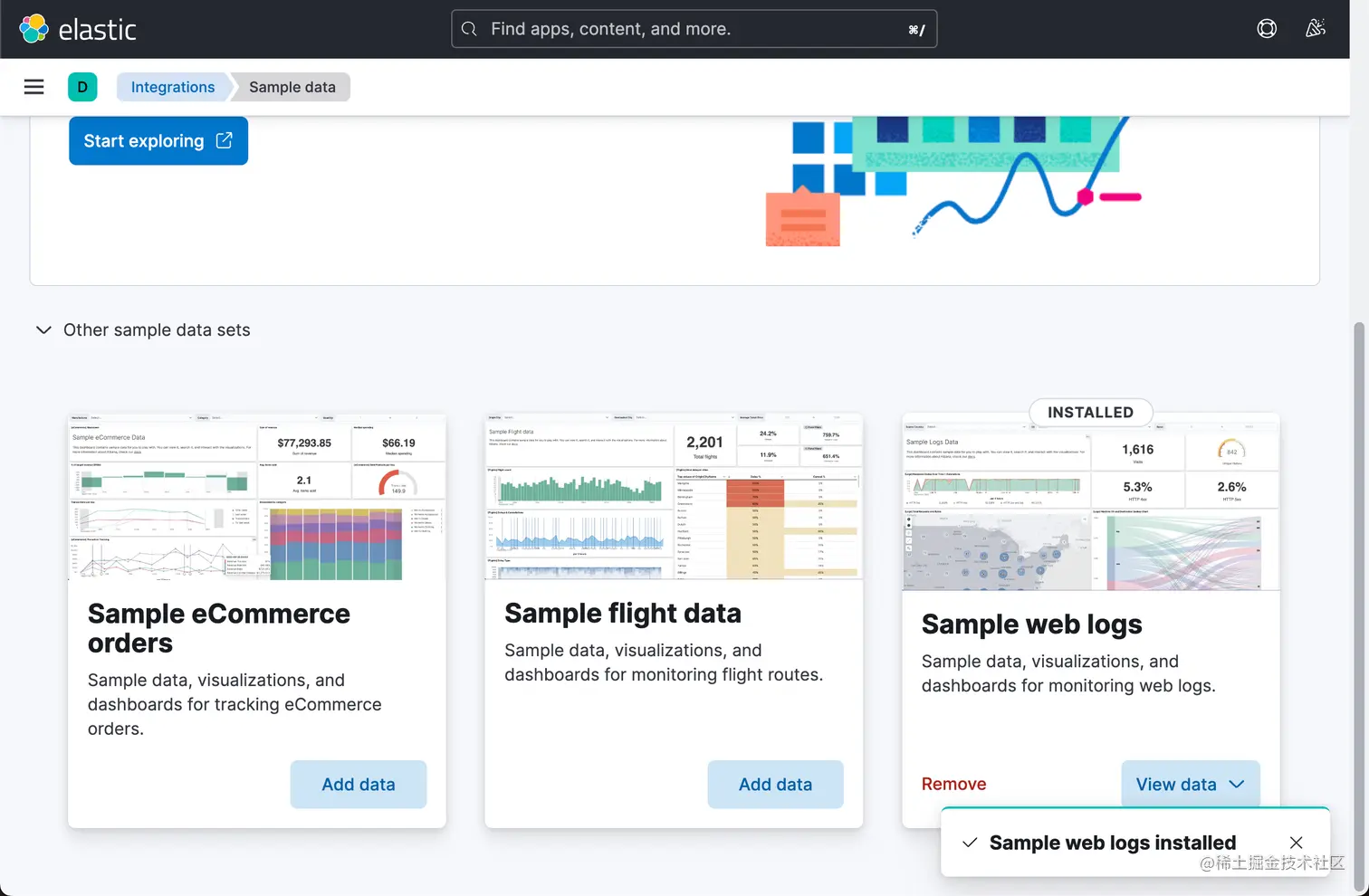Click Sample web logs title
This screenshot has width=1369, height=896.
[1031, 624]
